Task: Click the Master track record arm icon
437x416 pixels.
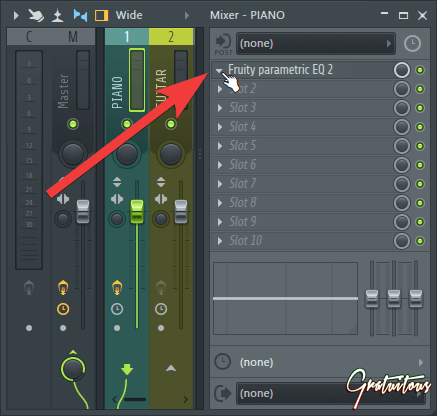Action: click(x=63, y=288)
